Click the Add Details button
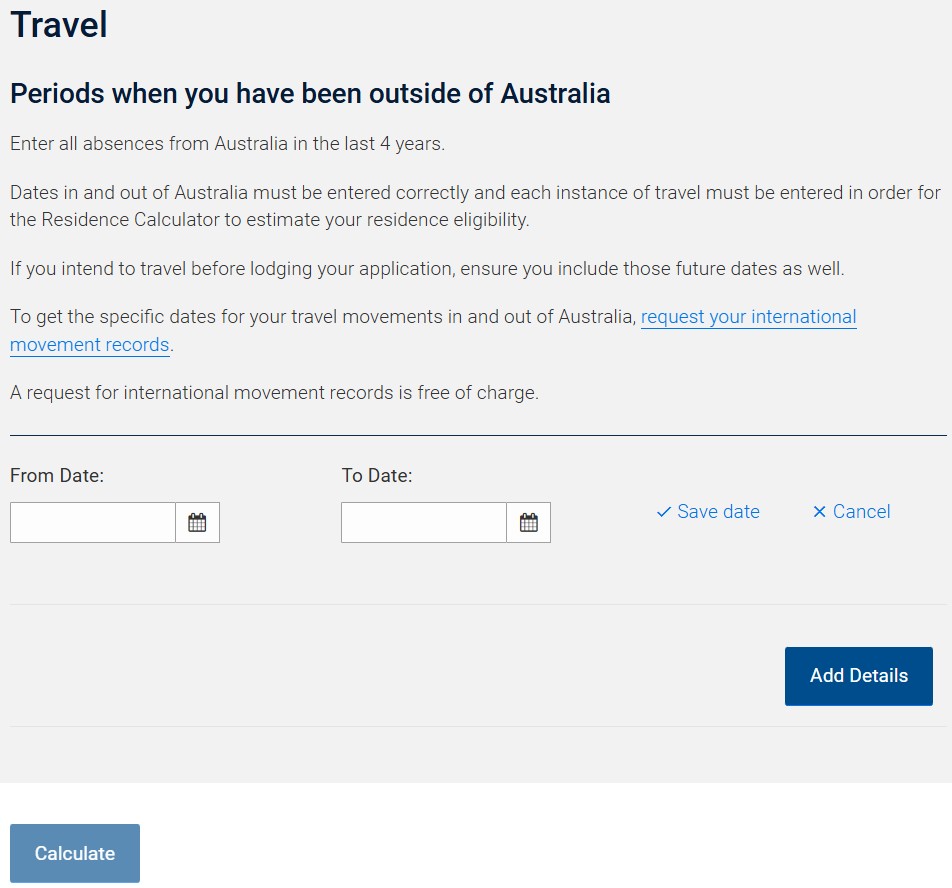 click(858, 676)
